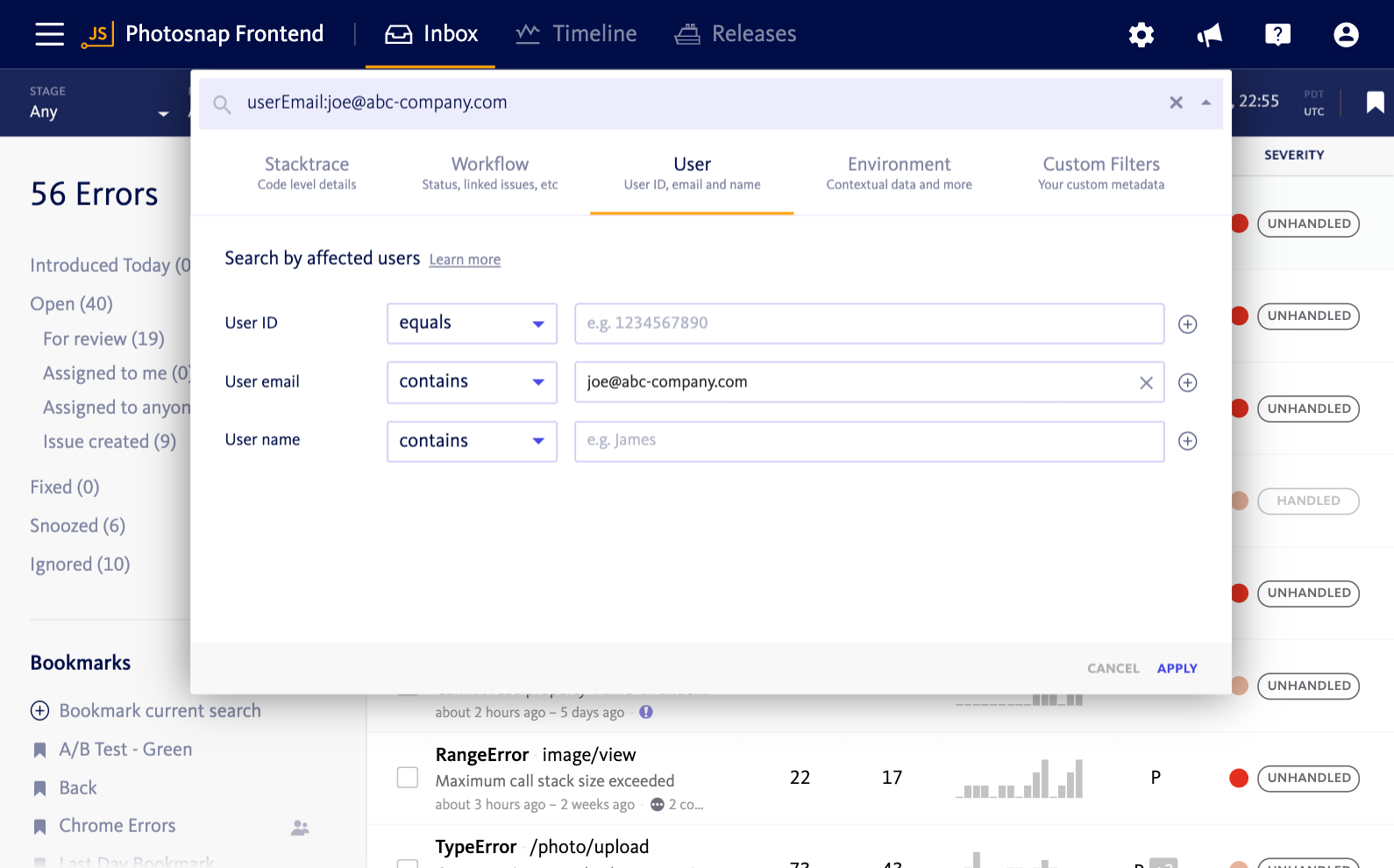The width and height of the screenshot is (1394, 868).
Task: Open the user account icon
Action: (1347, 35)
